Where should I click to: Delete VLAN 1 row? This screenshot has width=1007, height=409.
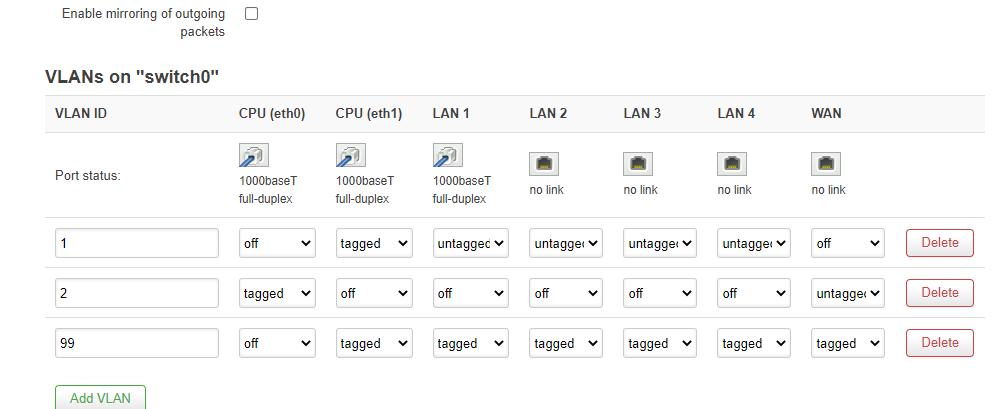[940, 243]
